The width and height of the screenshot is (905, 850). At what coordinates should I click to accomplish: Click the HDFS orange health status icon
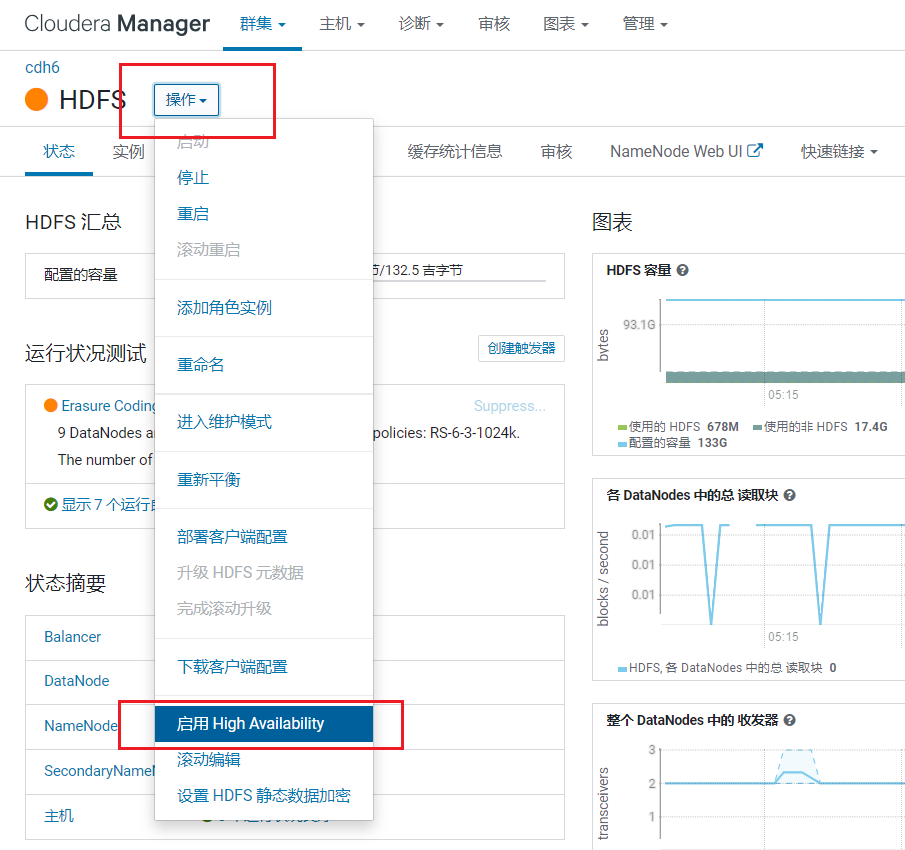pyautogui.click(x=36, y=99)
